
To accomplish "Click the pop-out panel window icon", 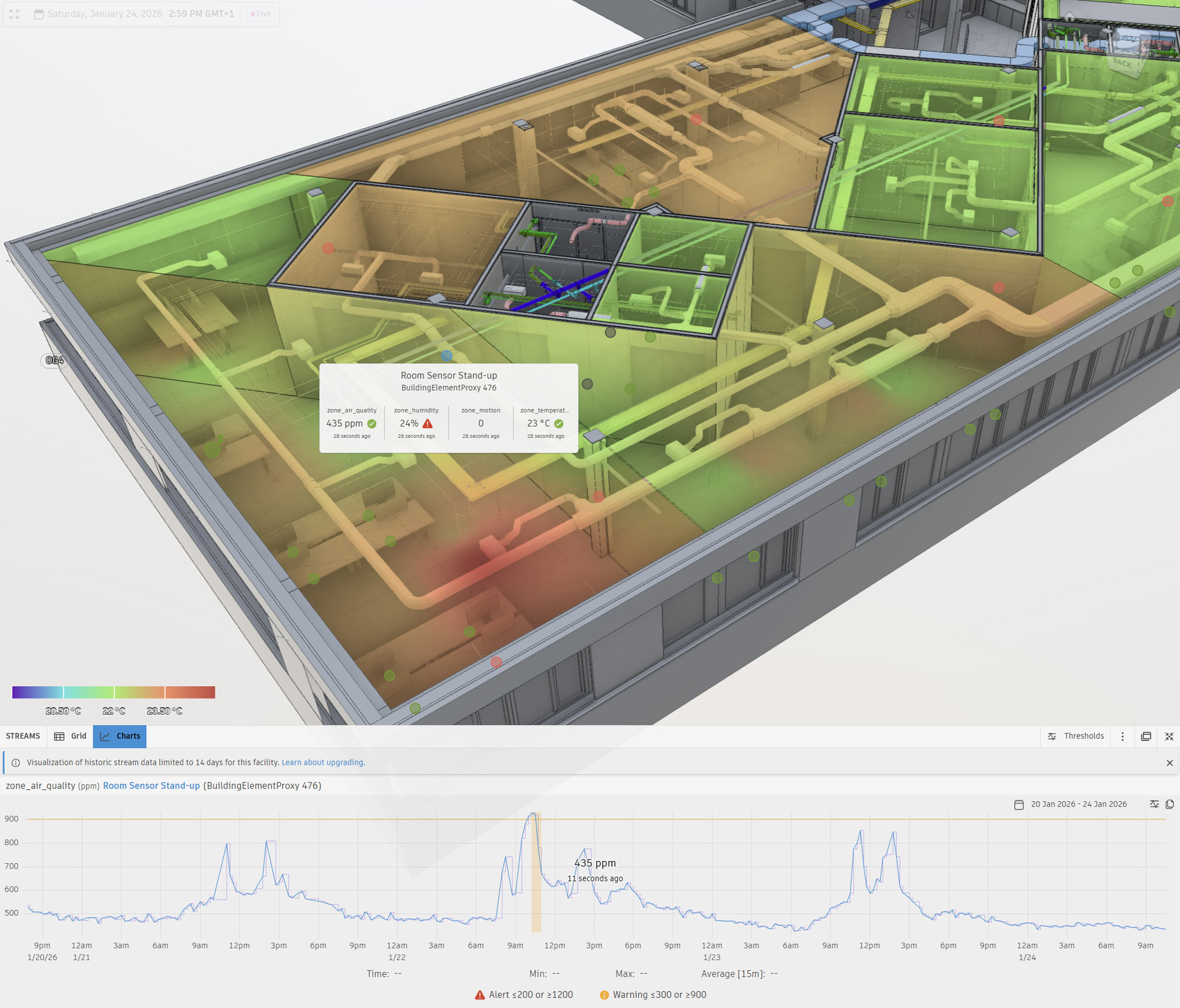I will coord(1146,737).
